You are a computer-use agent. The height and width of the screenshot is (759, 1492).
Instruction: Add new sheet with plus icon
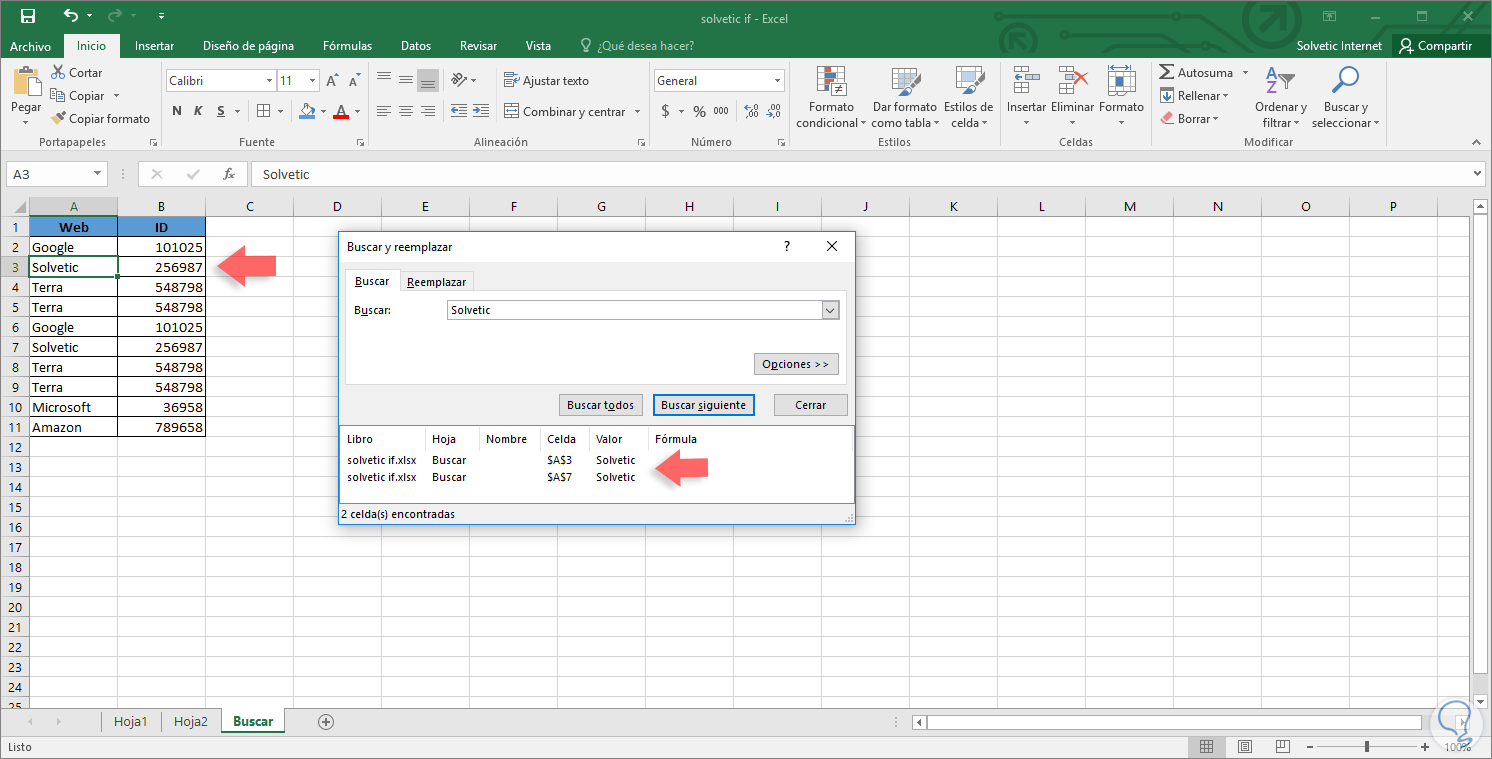point(325,721)
